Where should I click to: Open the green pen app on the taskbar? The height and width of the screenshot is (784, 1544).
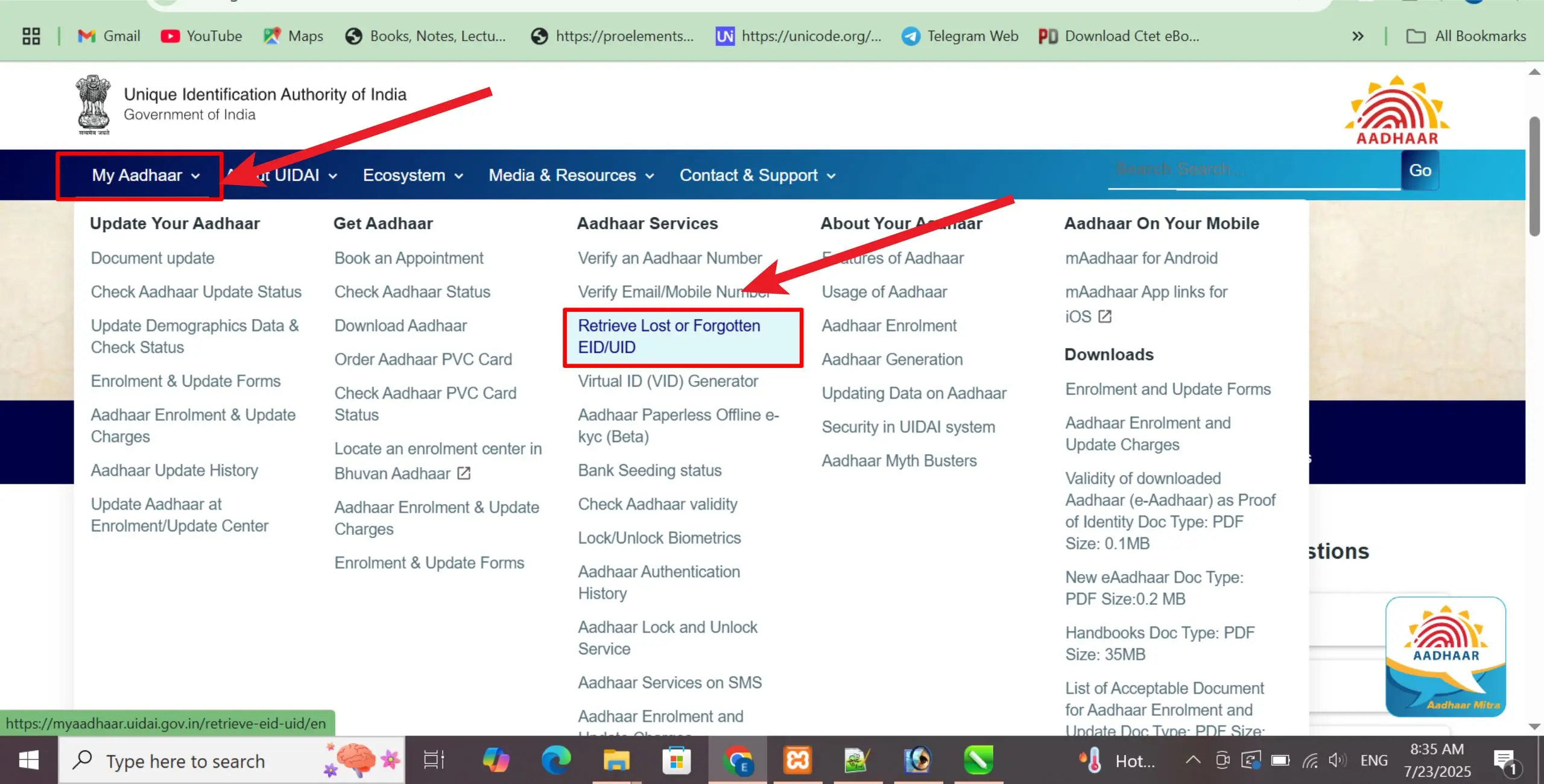pos(978,760)
